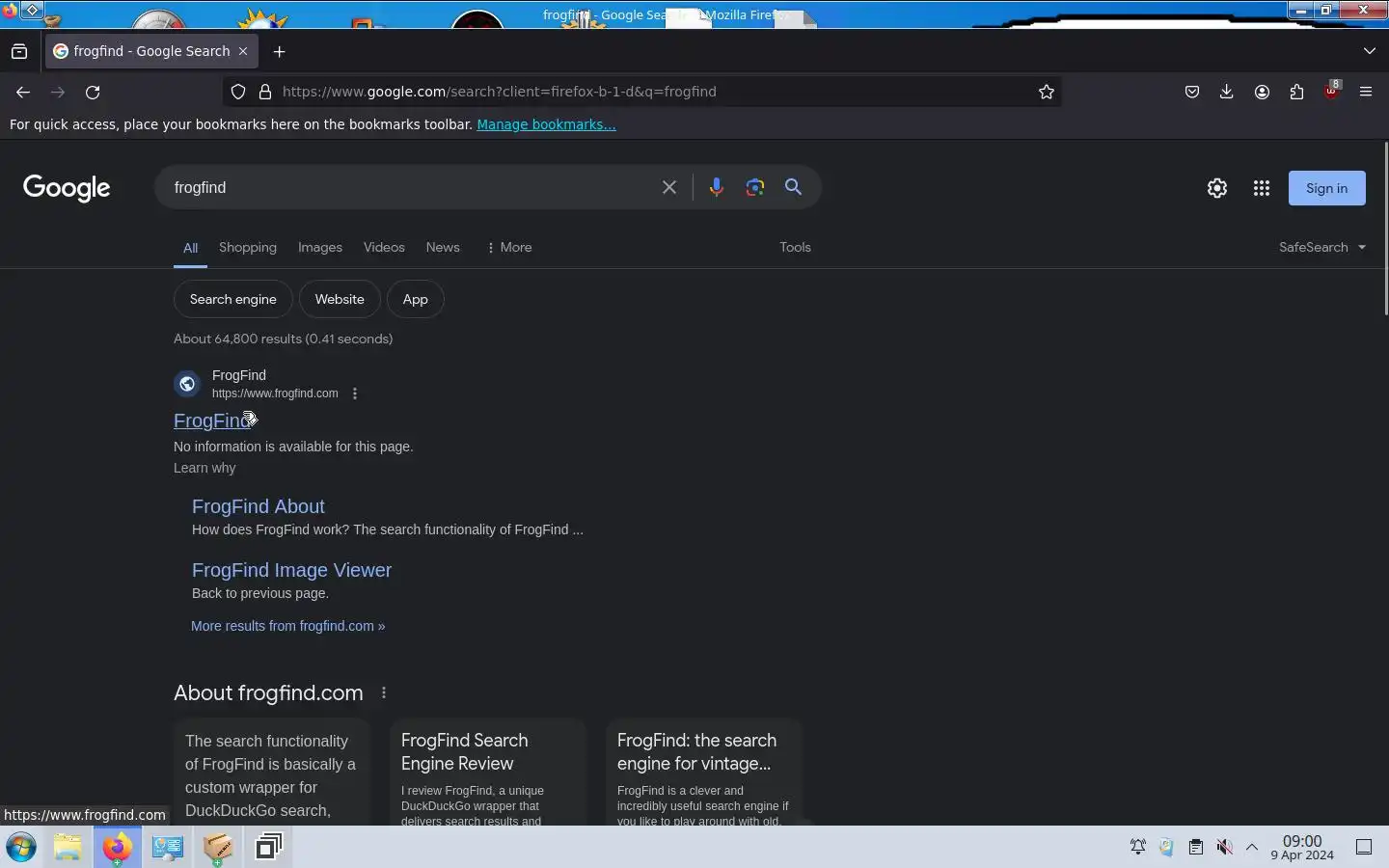Viewport: 1389px width, 868px height.
Task: Open Google apps grid
Action: [x=1262, y=188]
